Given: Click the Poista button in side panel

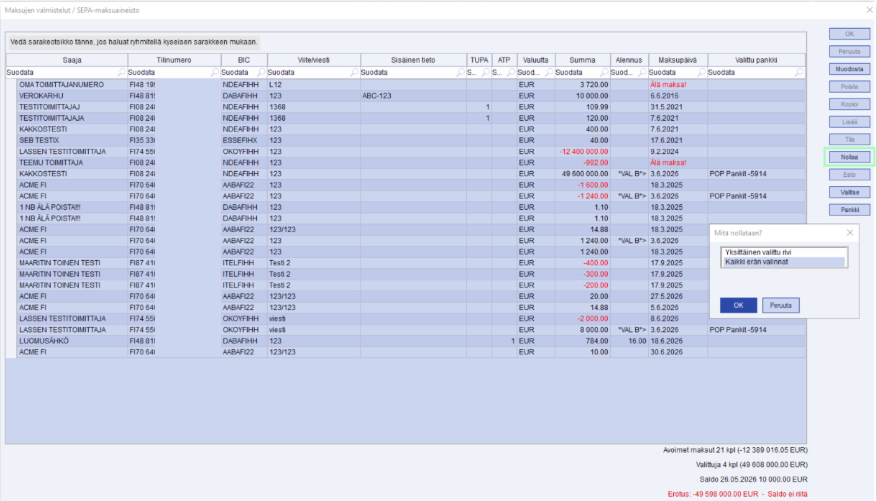Looking at the screenshot, I should (849, 87).
